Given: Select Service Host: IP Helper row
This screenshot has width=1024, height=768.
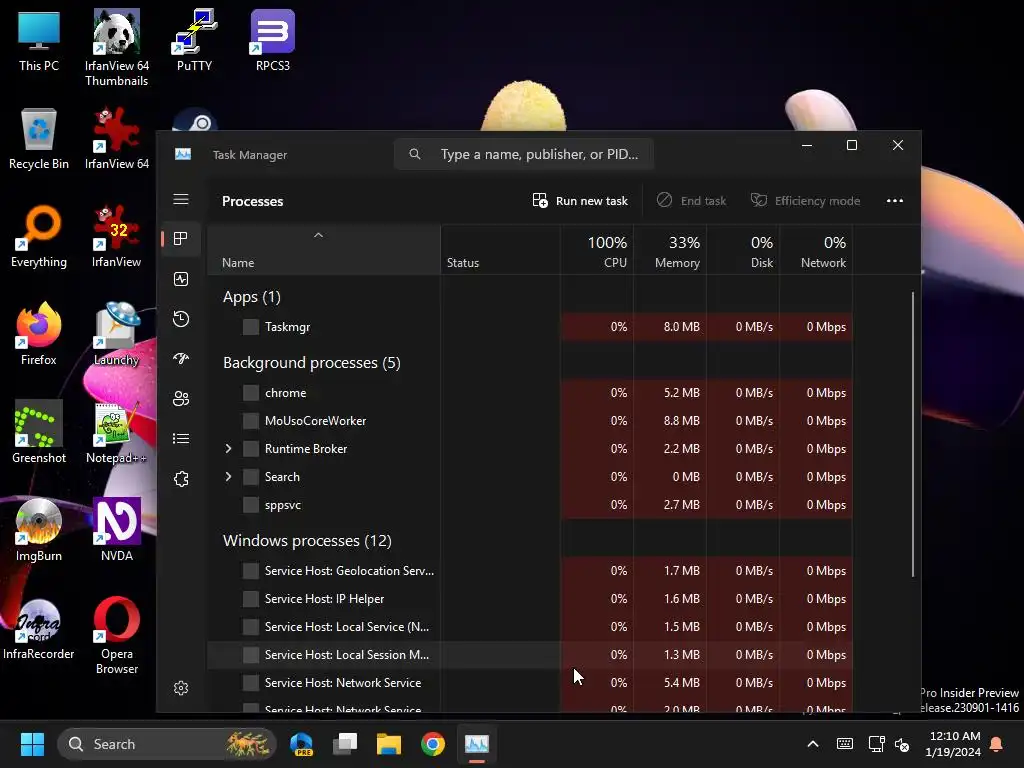Looking at the screenshot, I should pos(530,599).
